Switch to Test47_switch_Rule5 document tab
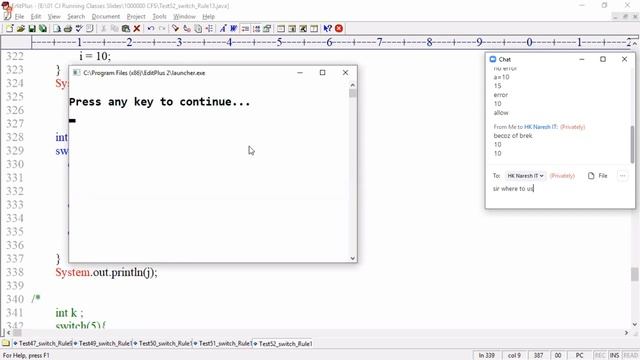The image size is (640, 360). 43,344
